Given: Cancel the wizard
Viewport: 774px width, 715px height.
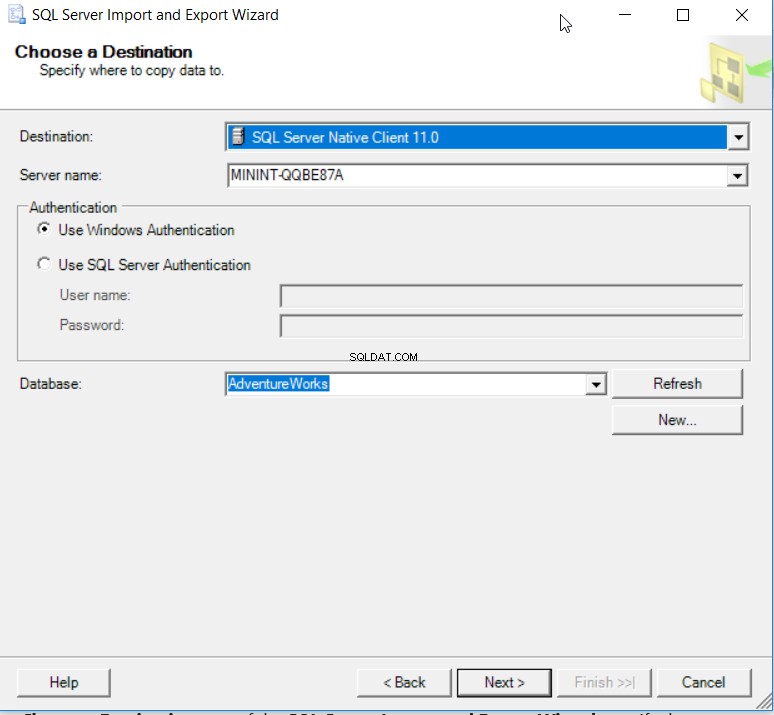Looking at the screenshot, I should 703,682.
